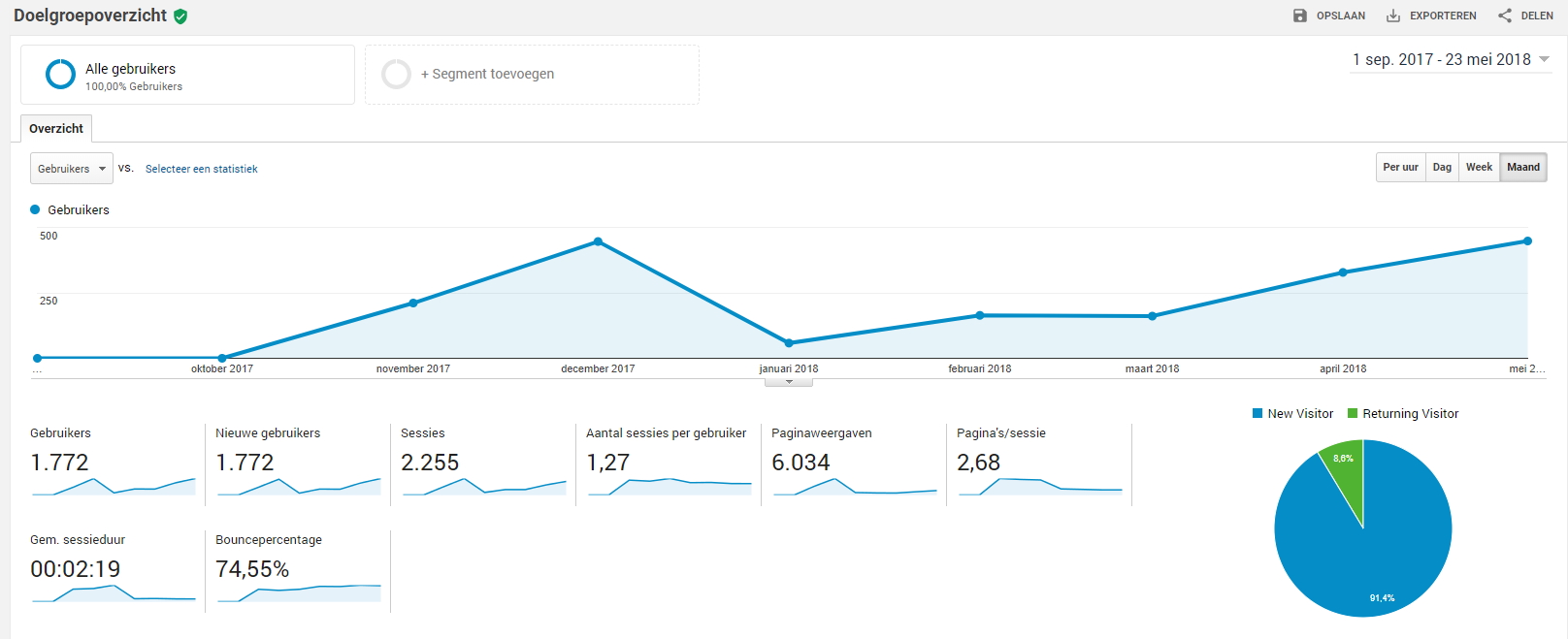This screenshot has height=639, width=1568.
Task: Click the Bouncepercentage sparkline
Action: 299,593
